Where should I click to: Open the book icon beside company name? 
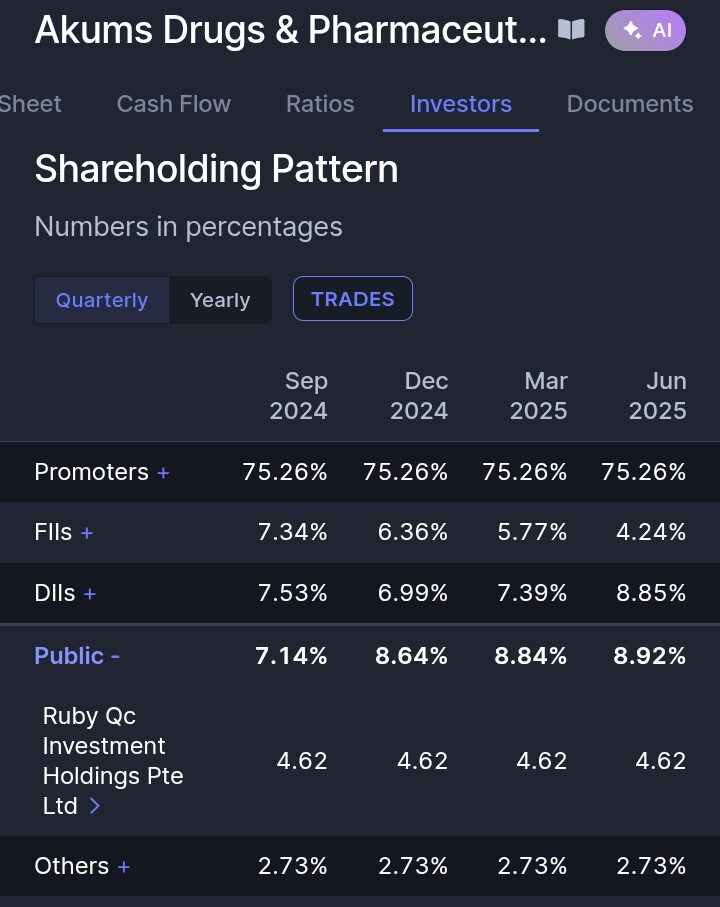click(x=571, y=30)
